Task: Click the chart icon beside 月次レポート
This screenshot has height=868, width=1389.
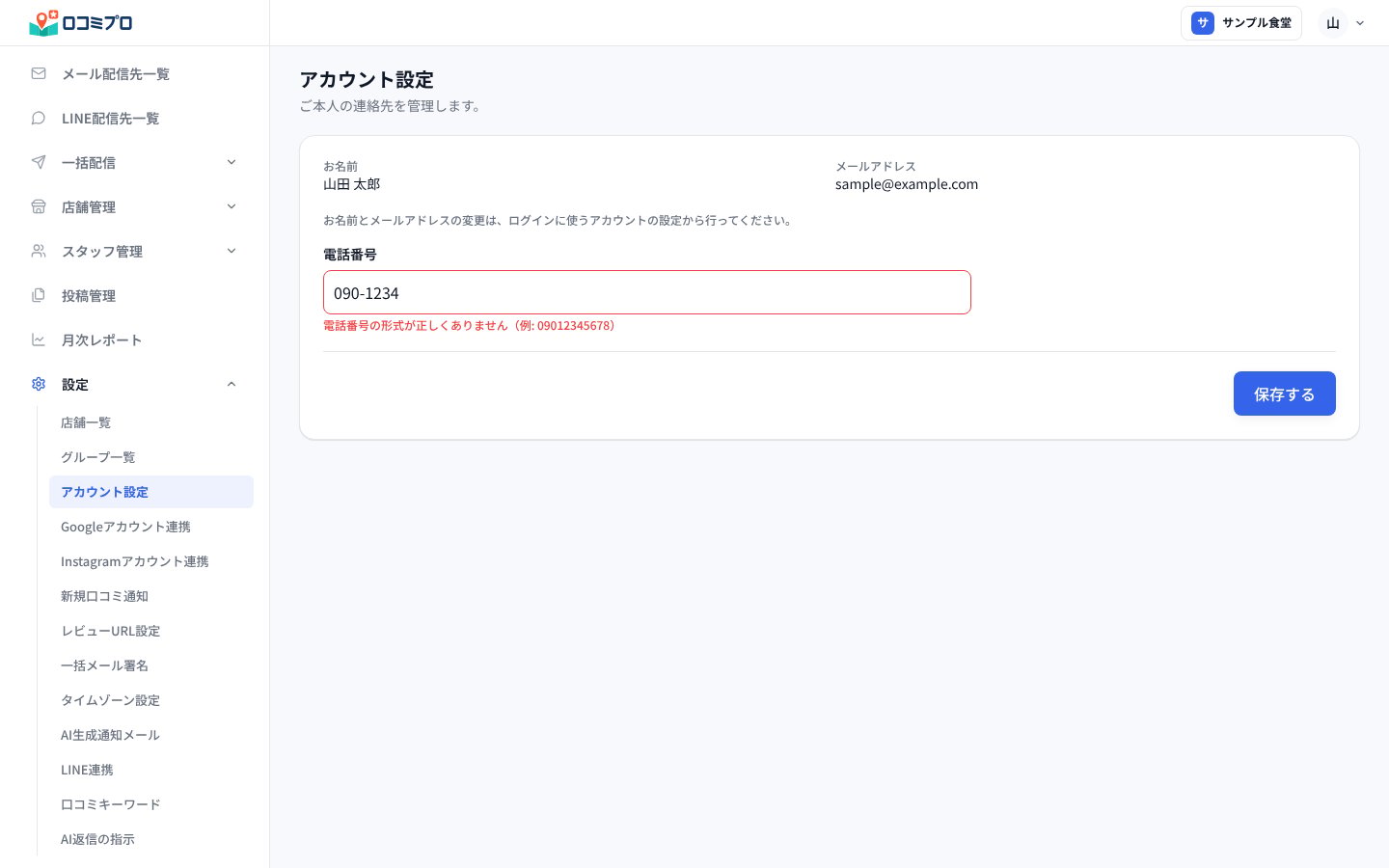Action: pyautogui.click(x=39, y=339)
